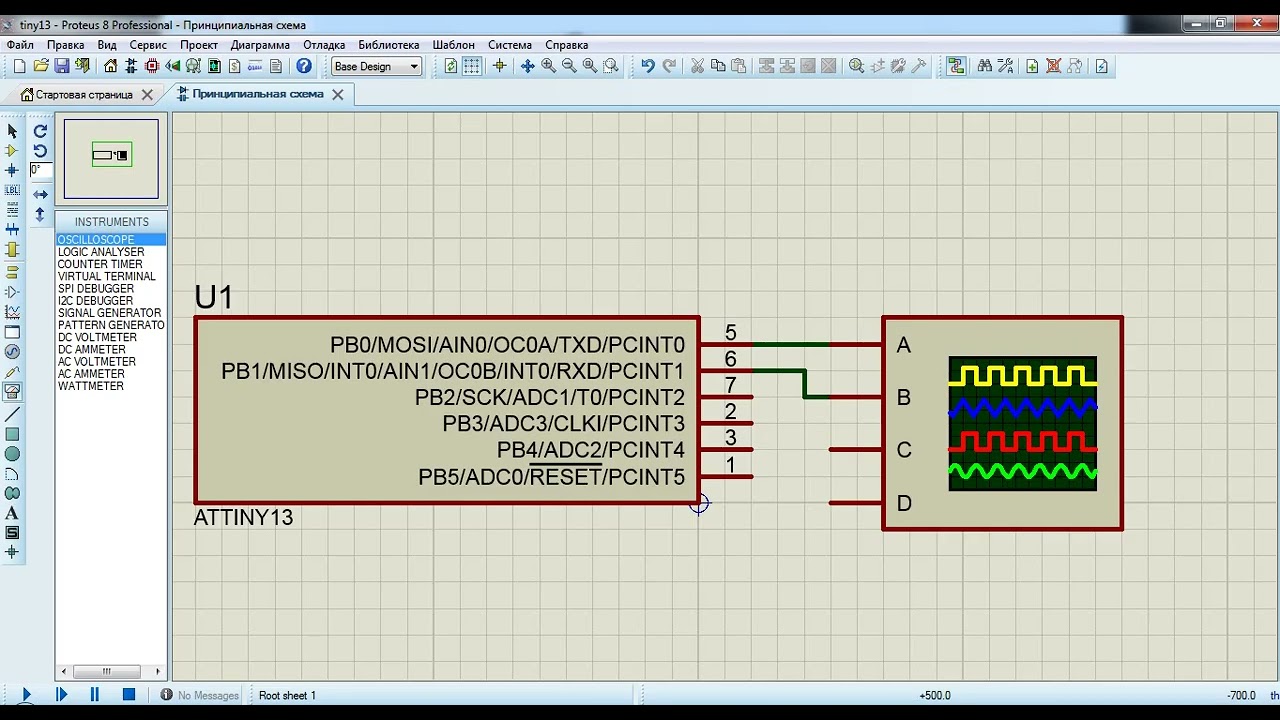Zoom to area magnifier icon
This screenshot has height=720, width=1280.
(x=611, y=66)
